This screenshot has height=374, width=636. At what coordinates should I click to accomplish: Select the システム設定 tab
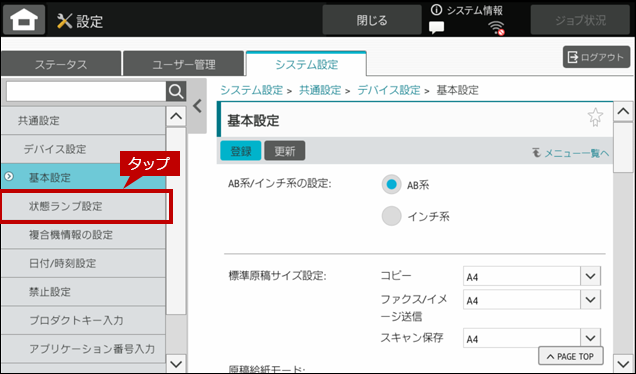[x=306, y=64]
